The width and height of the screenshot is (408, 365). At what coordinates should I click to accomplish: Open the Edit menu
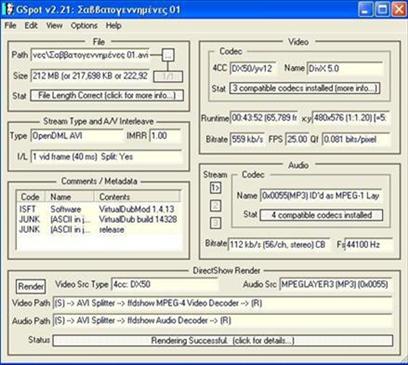pyautogui.click(x=31, y=26)
